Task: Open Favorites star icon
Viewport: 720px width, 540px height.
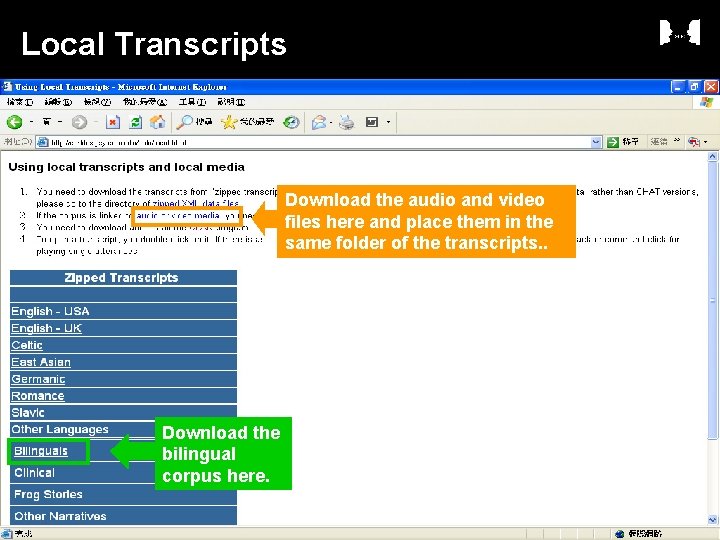Action: pos(229,122)
